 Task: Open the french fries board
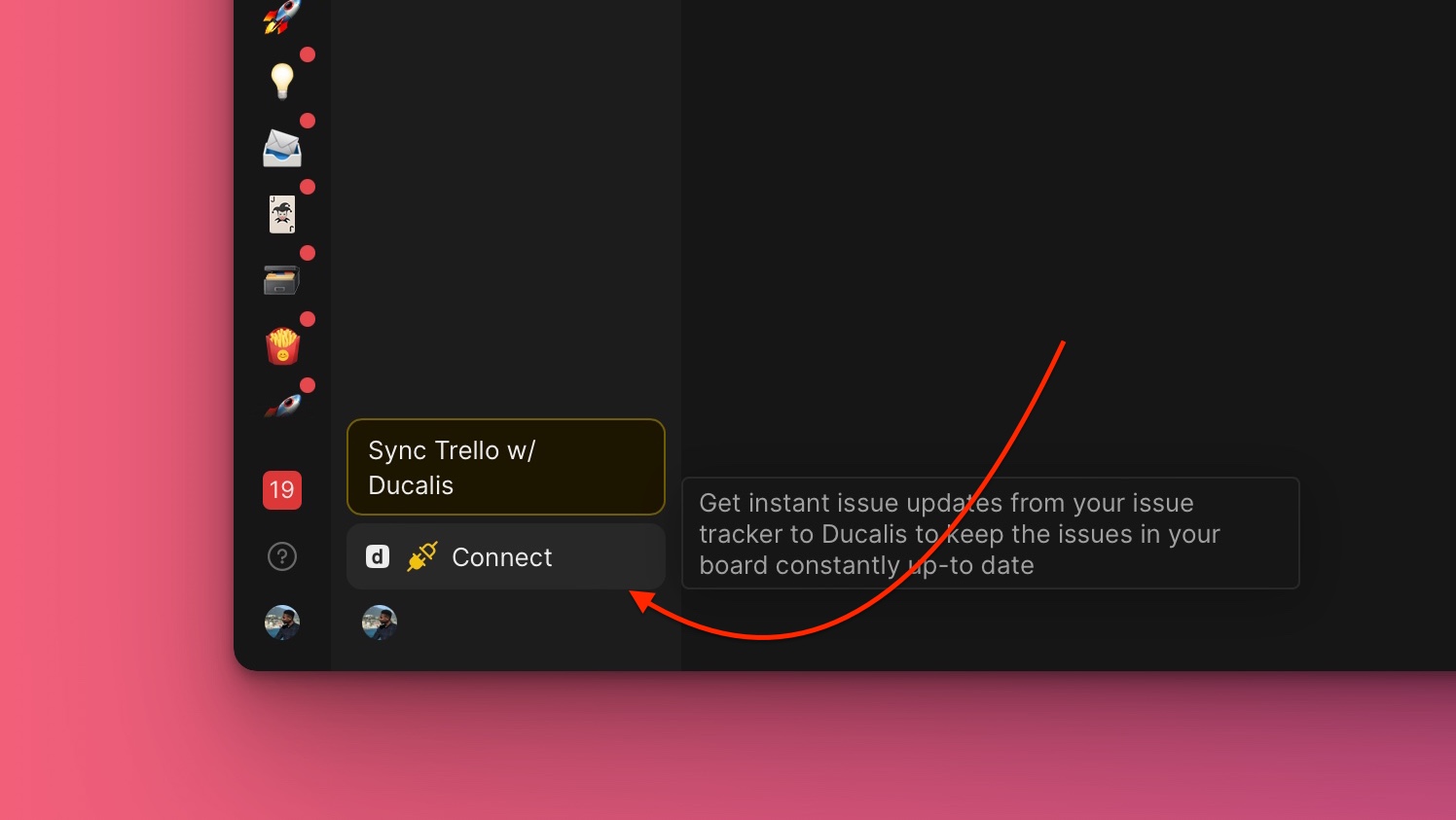tap(281, 345)
